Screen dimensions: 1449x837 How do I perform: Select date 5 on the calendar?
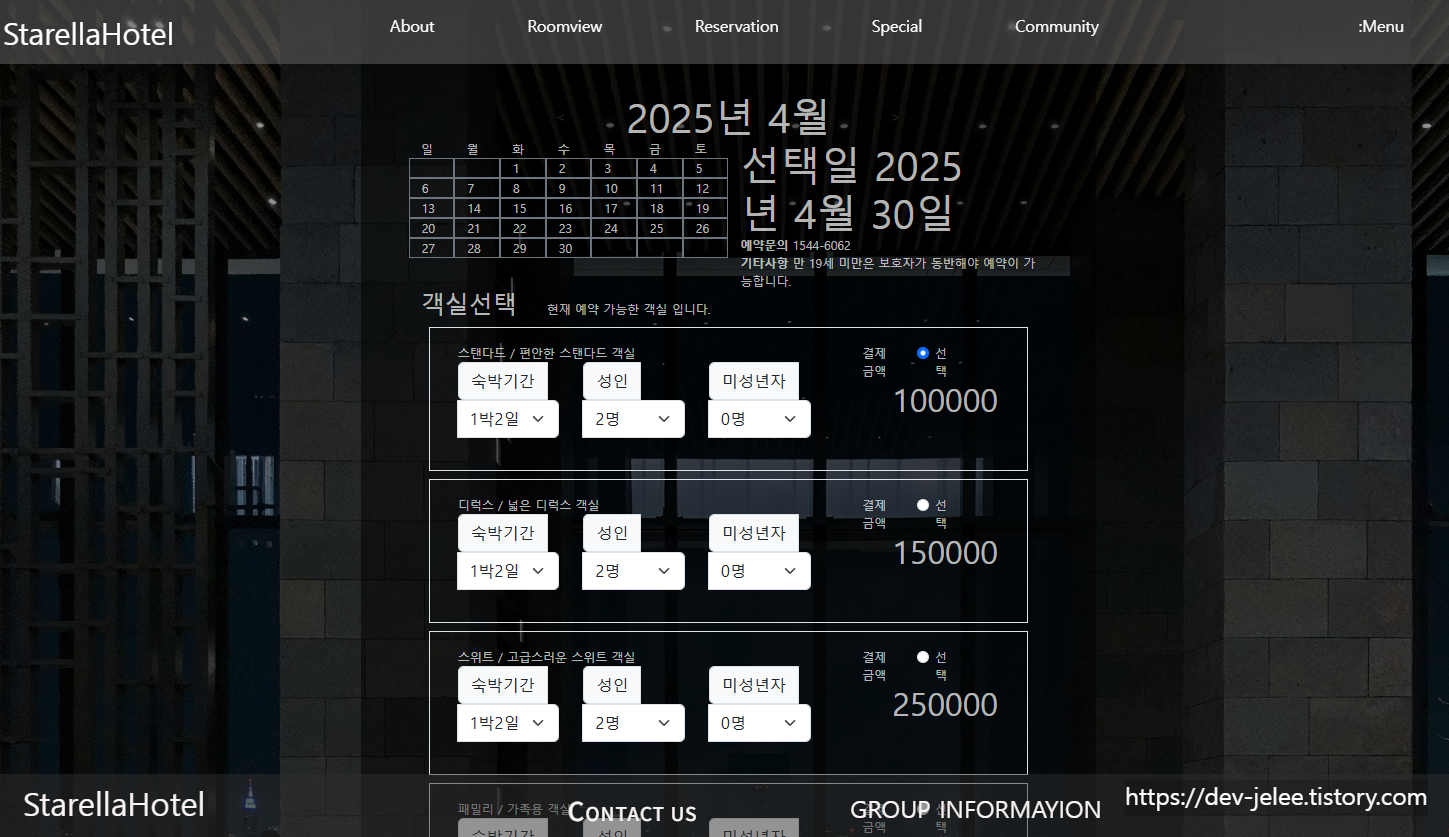pos(705,169)
